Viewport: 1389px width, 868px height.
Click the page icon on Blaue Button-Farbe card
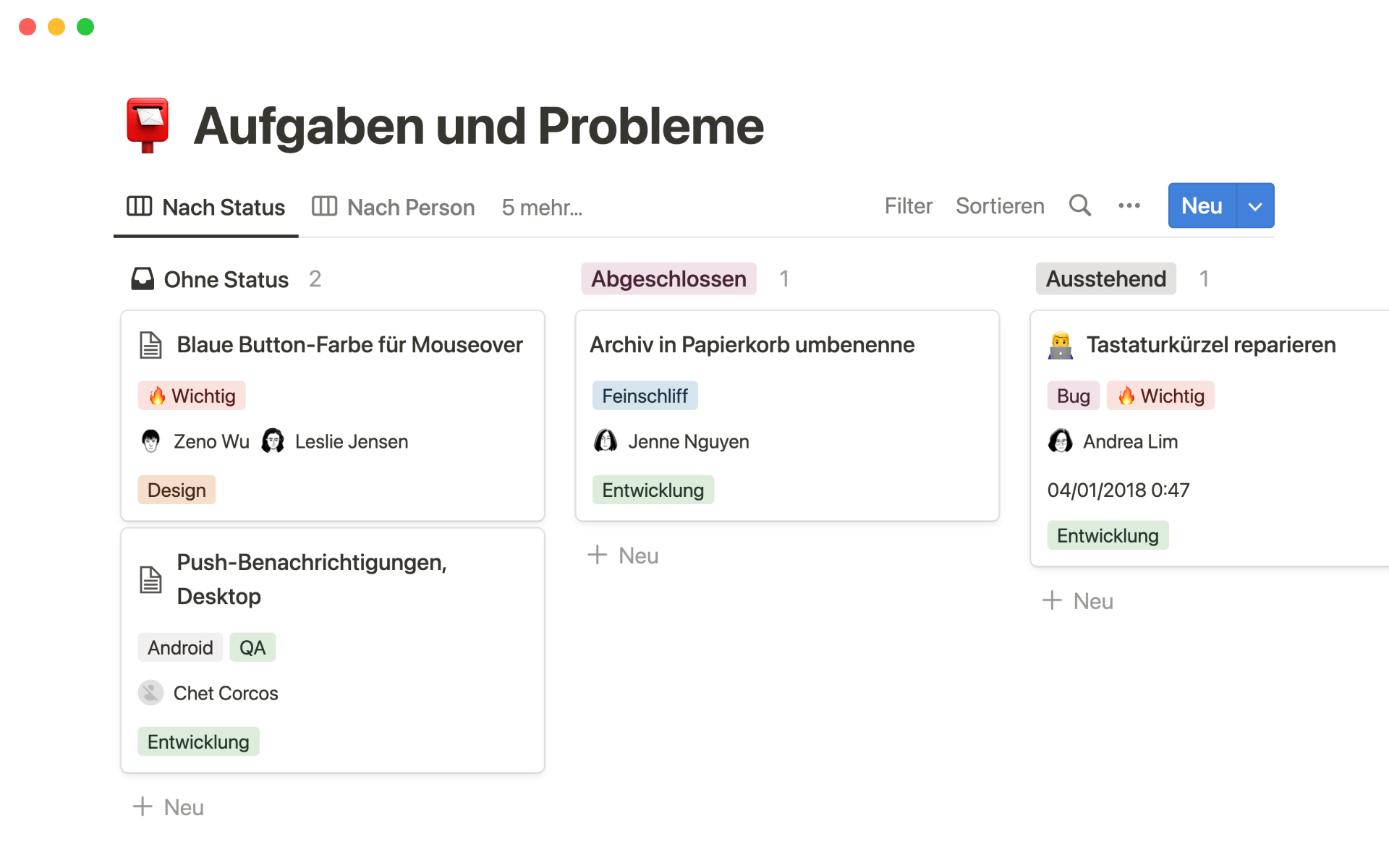150,345
